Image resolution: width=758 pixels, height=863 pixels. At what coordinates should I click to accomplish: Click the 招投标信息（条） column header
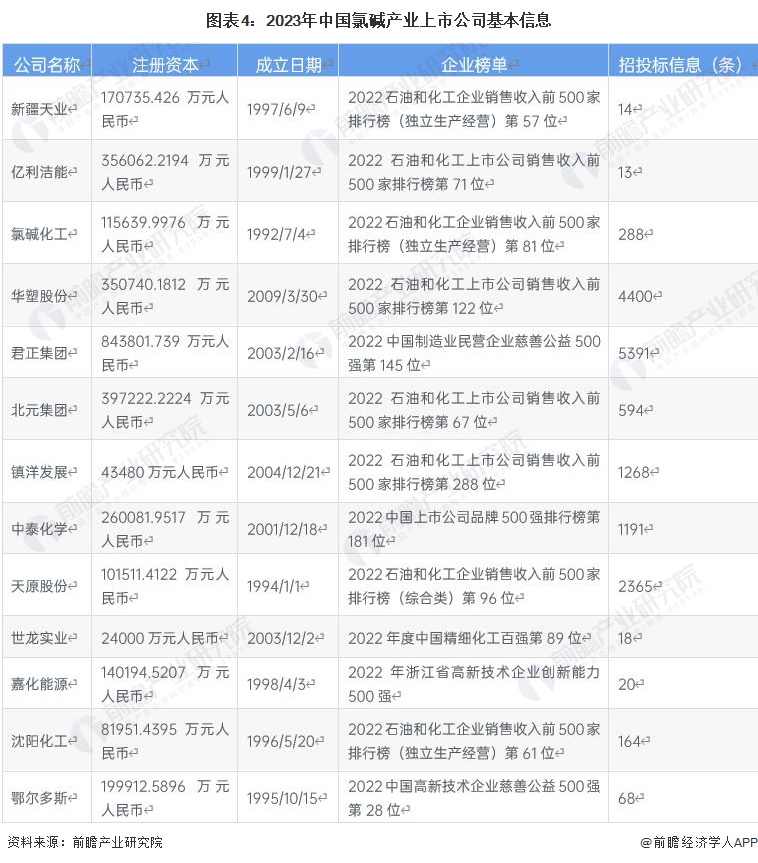pos(682,65)
